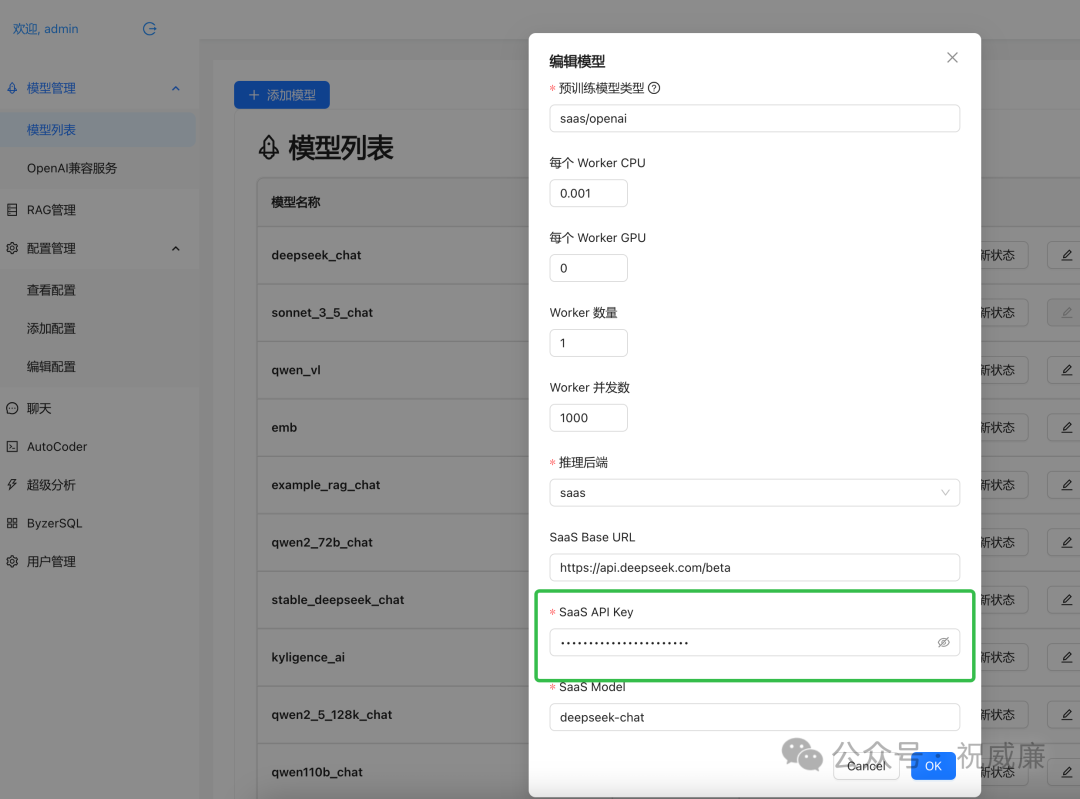Screen dimensions: 1080x799
Task: Click the status button in sonnet_3_5_chat row
Action: pos(1003,313)
